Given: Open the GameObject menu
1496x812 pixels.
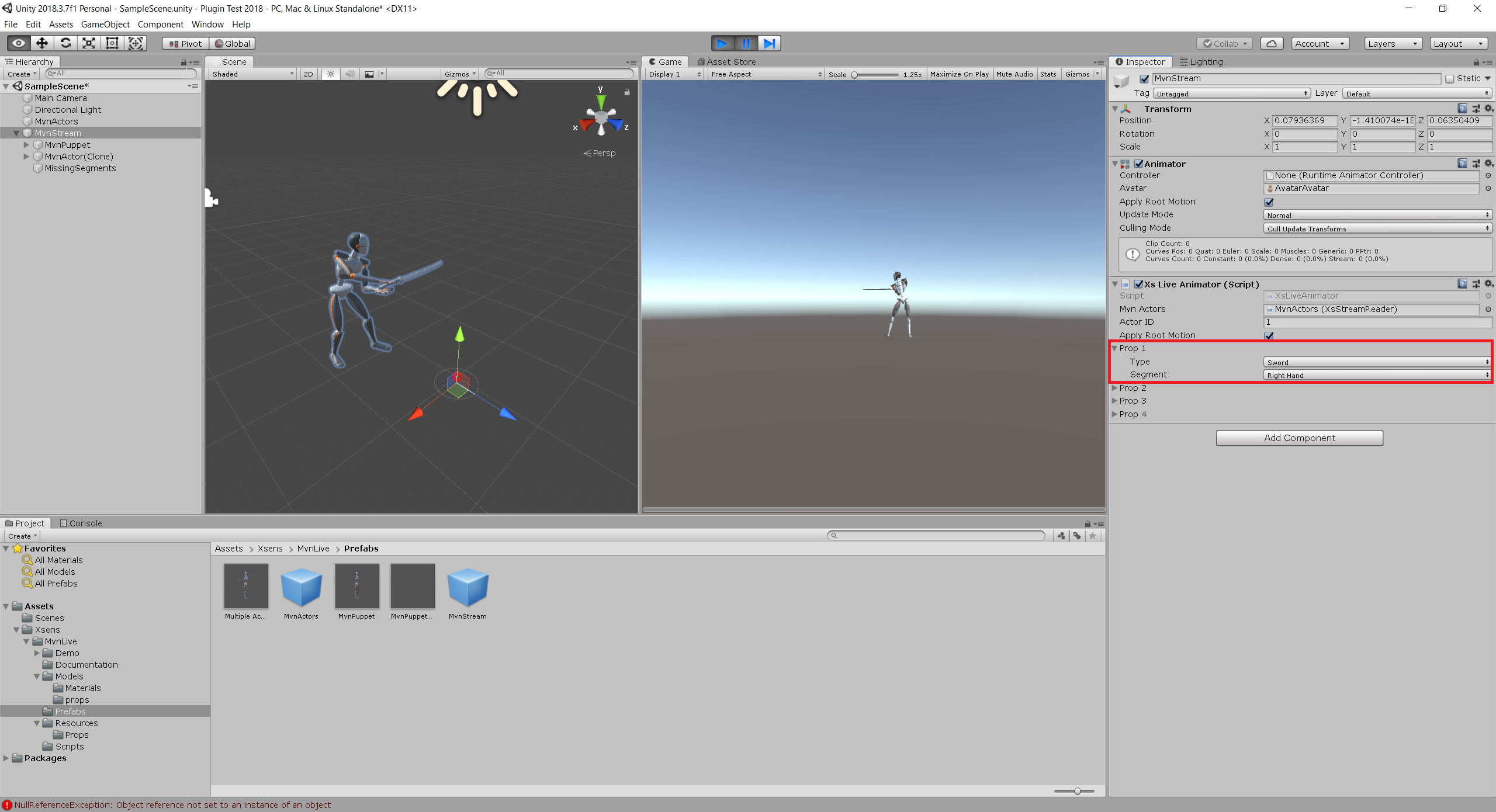Looking at the screenshot, I should [105, 25].
